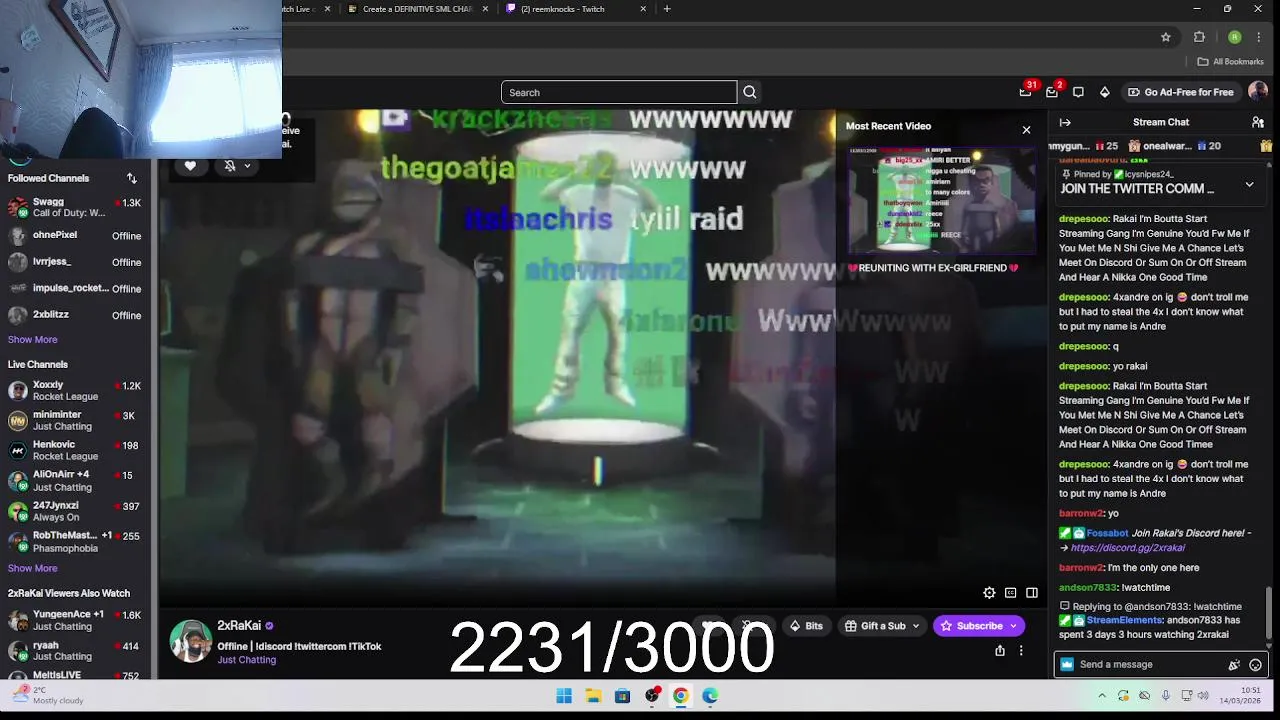
Task: Open File Explorer in taskbar
Action: (x=593, y=696)
